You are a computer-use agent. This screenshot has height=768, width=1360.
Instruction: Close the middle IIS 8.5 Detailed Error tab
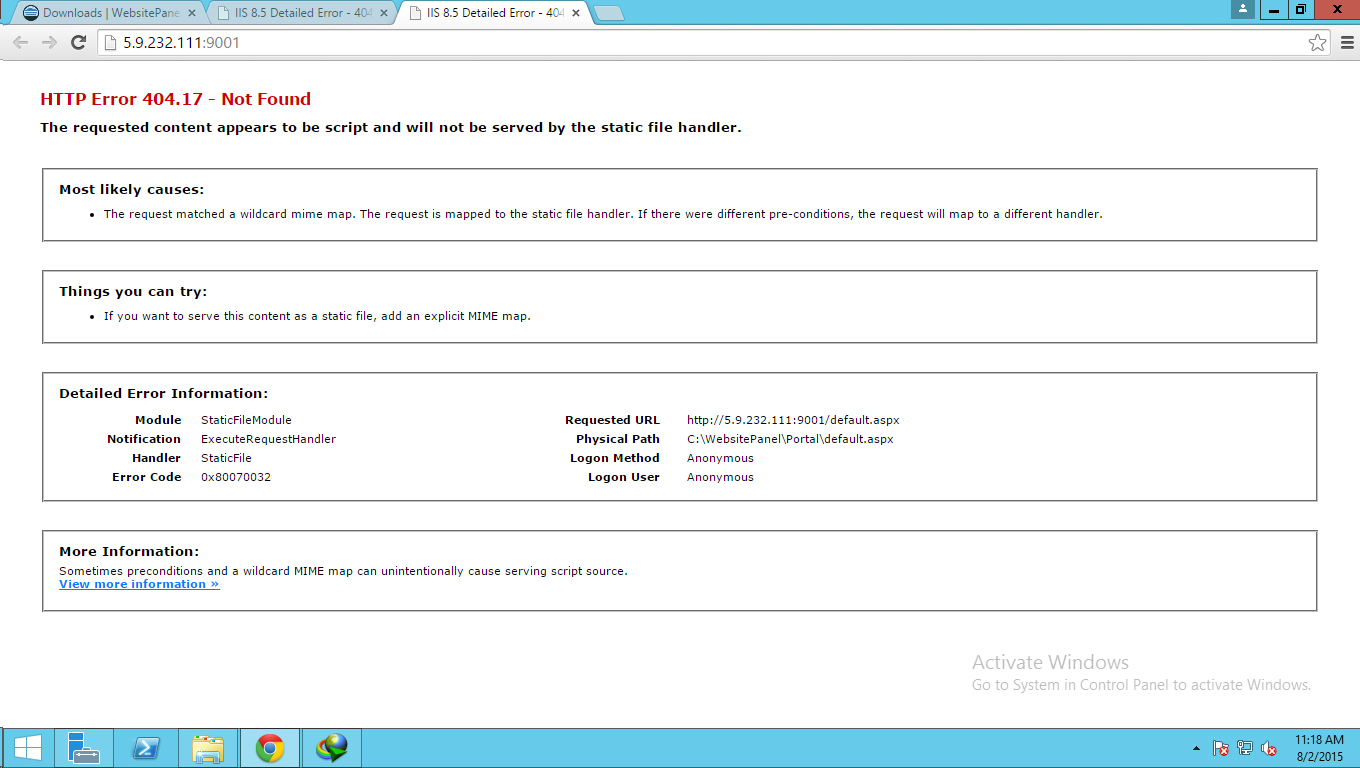(384, 14)
